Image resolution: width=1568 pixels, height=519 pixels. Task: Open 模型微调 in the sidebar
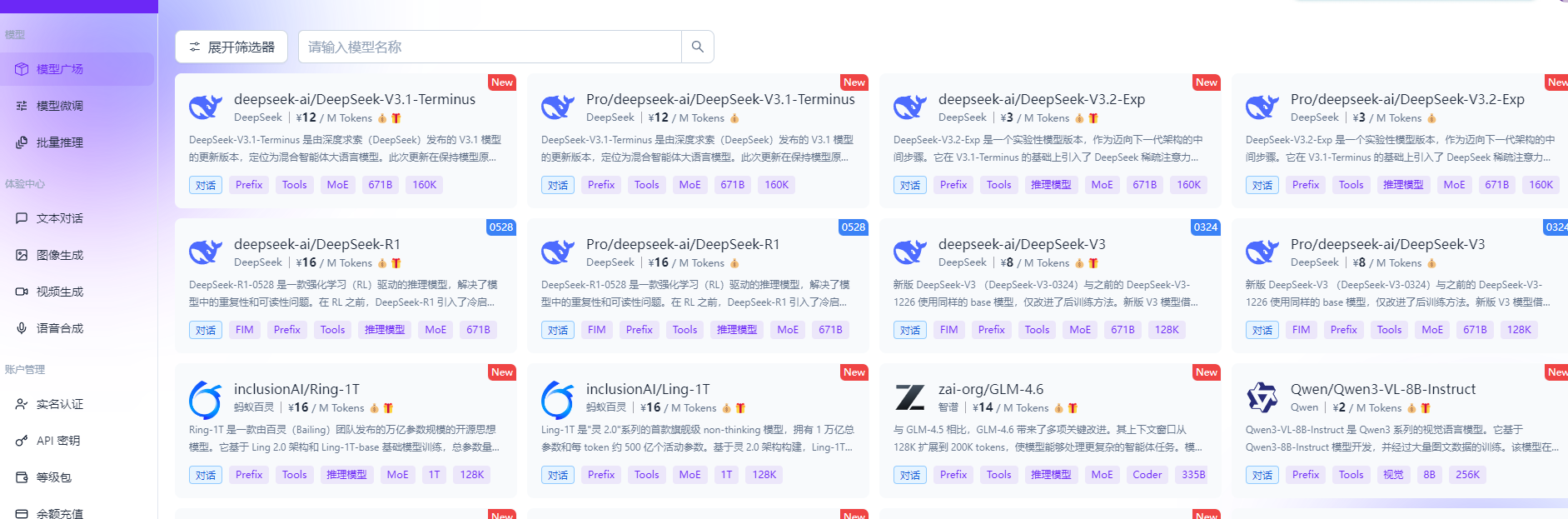click(x=60, y=106)
